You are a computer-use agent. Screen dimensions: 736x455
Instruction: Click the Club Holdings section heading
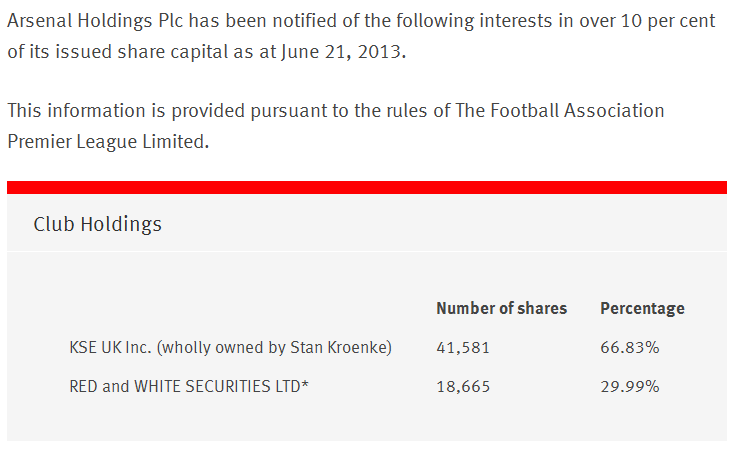point(98,224)
